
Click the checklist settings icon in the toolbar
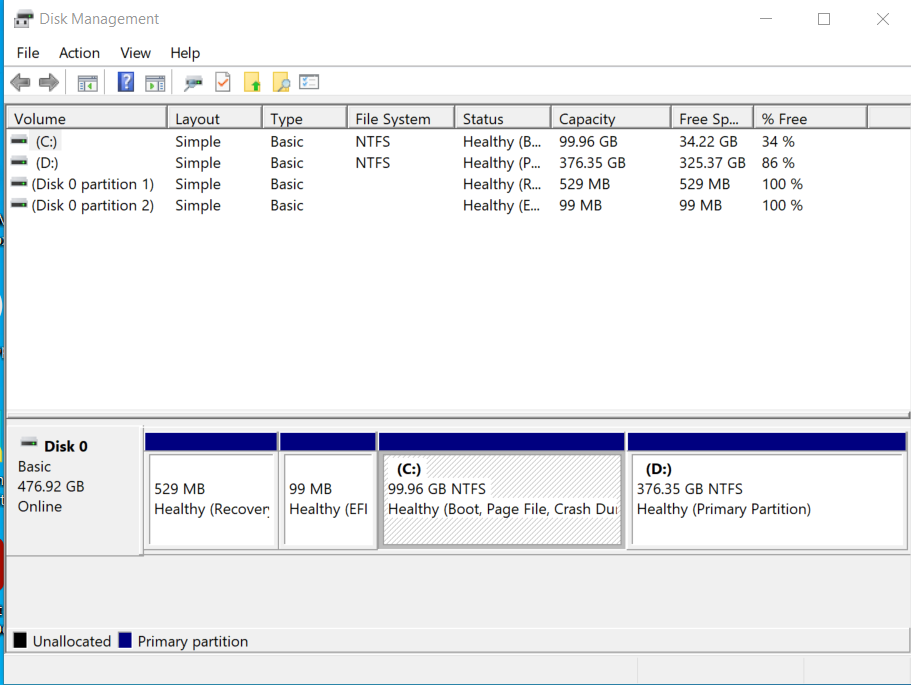coord(309,83)
